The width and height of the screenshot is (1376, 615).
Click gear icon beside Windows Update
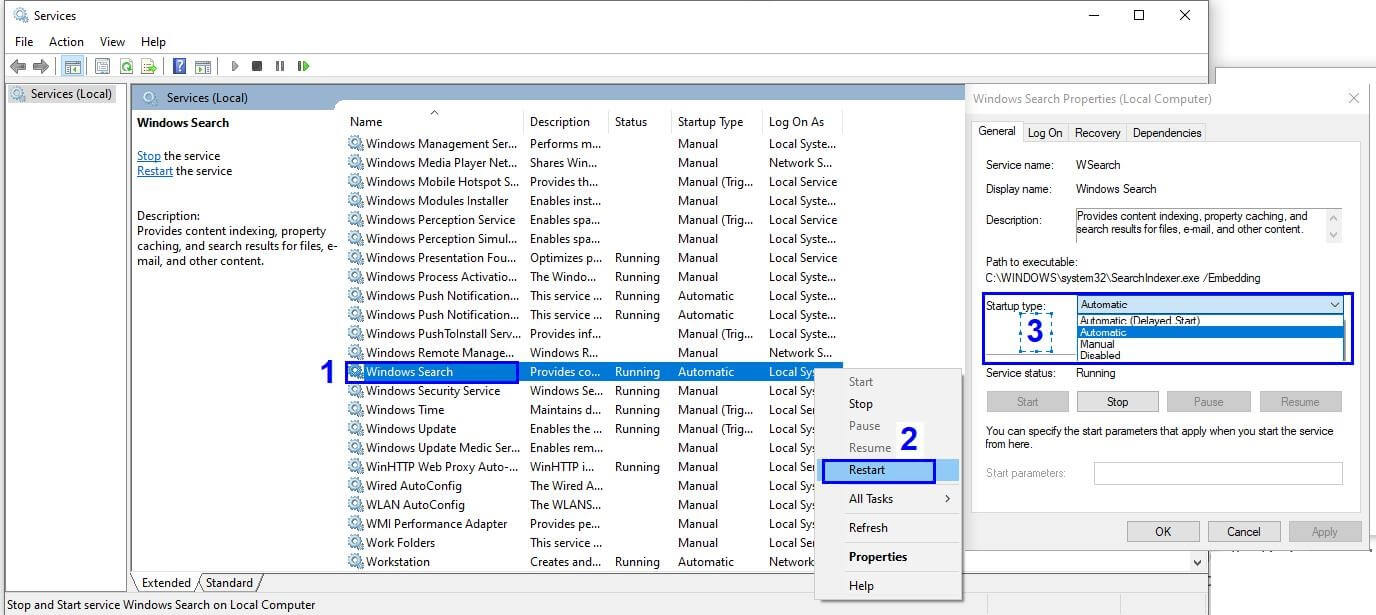pos(356,429)
